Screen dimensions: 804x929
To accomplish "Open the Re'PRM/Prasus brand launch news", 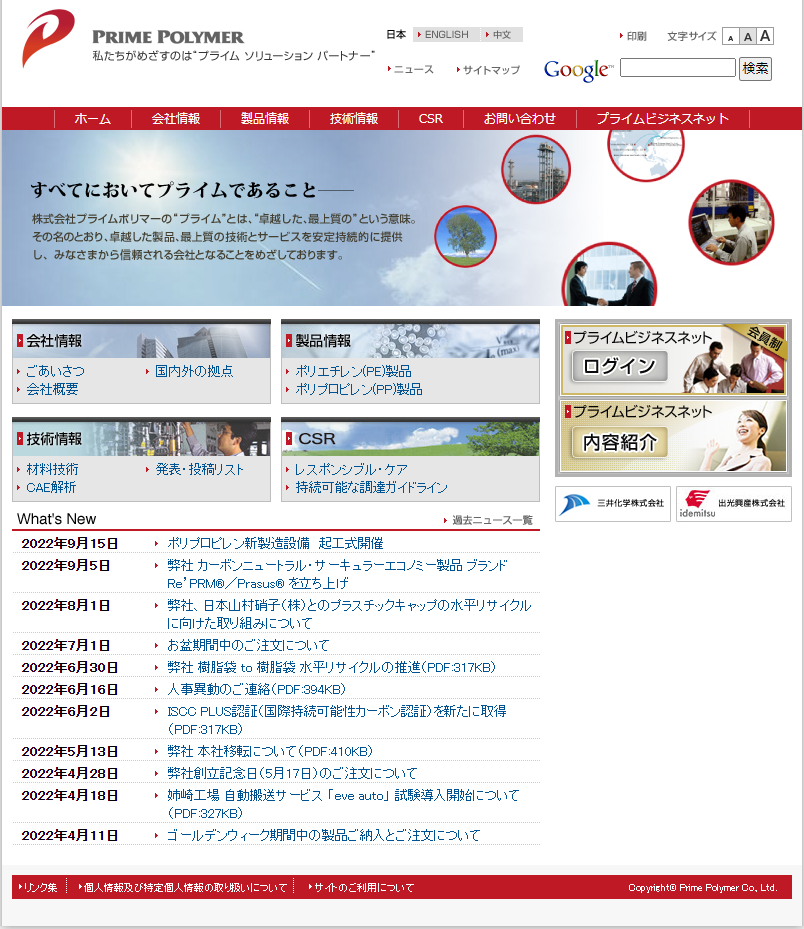I will (337, 574).
